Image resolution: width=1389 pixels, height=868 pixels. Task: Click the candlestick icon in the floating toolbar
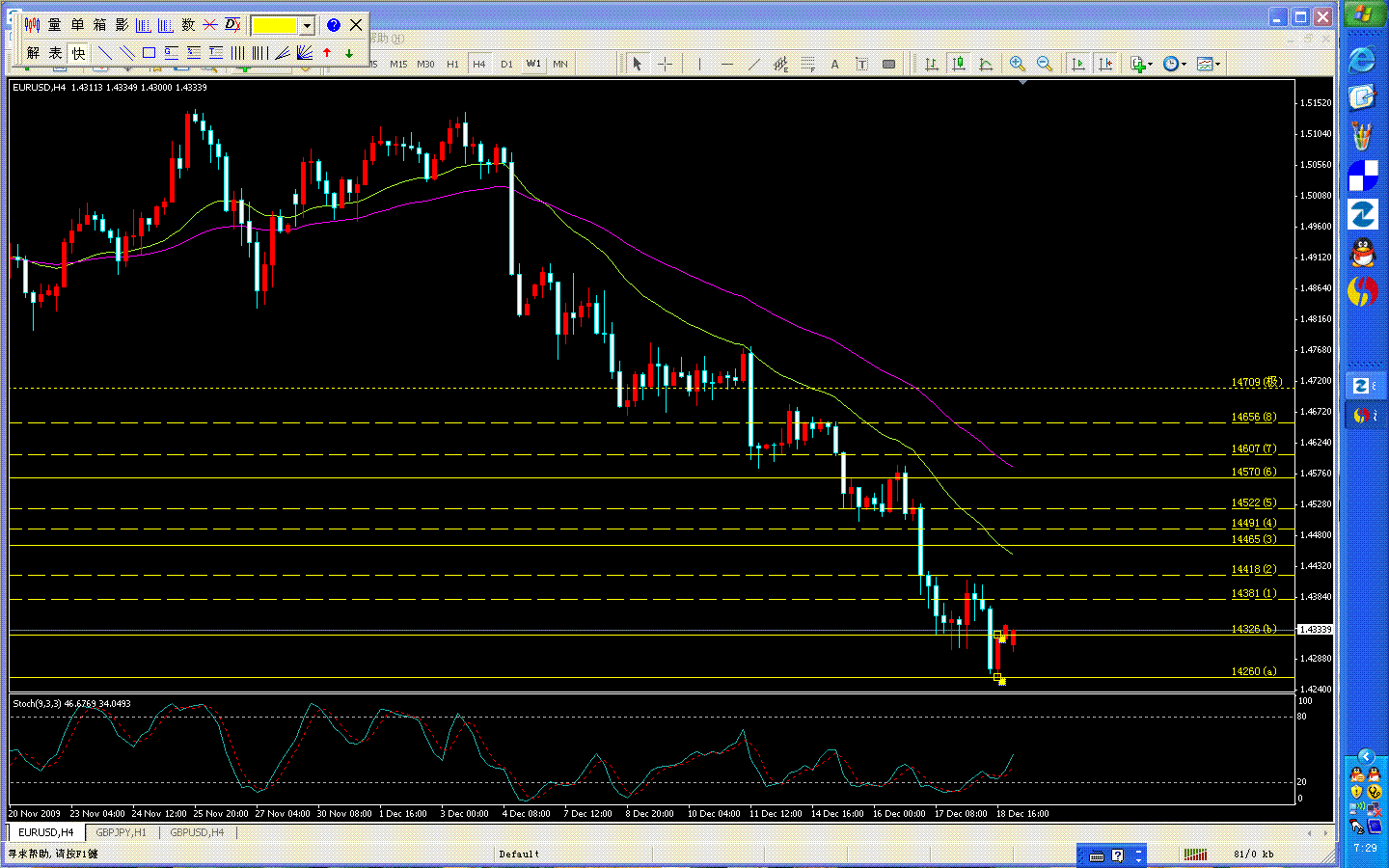32,25
